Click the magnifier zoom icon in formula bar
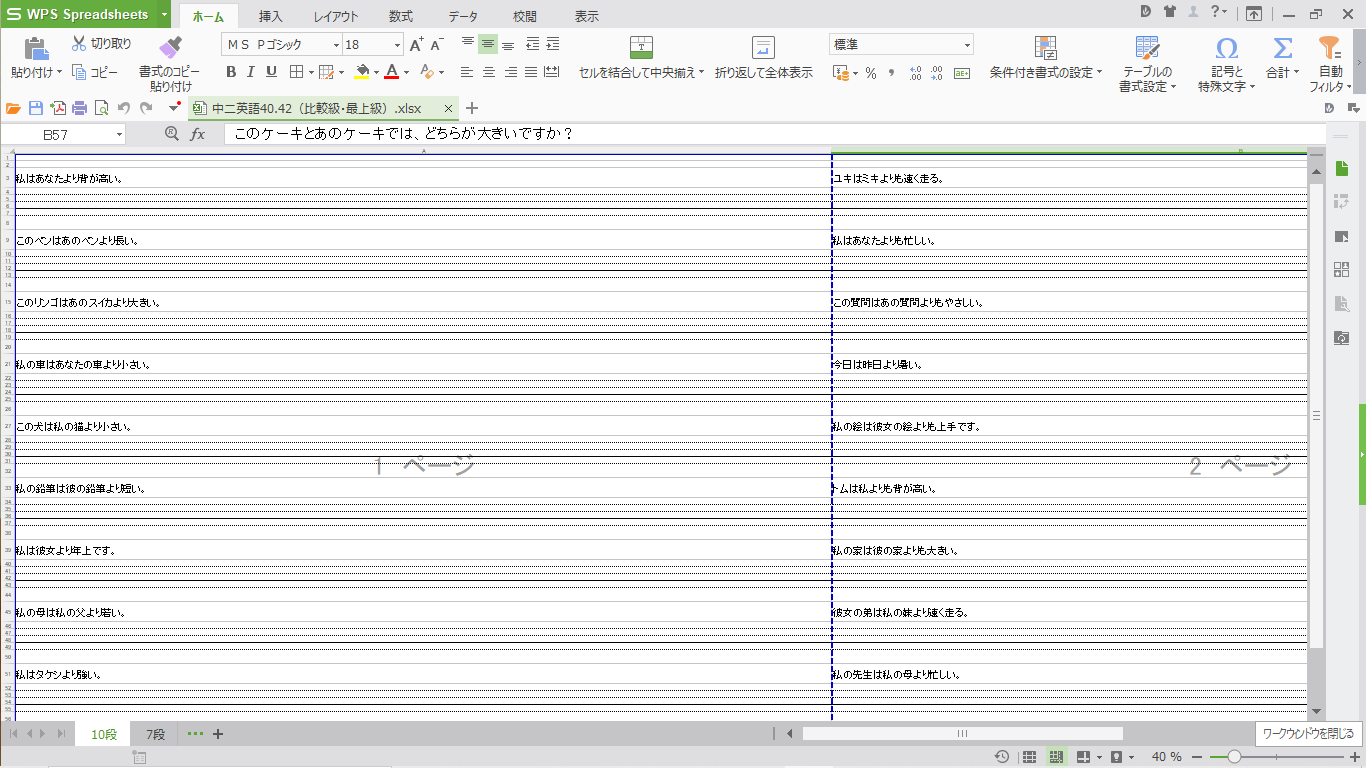 click(x=172, y=133)
